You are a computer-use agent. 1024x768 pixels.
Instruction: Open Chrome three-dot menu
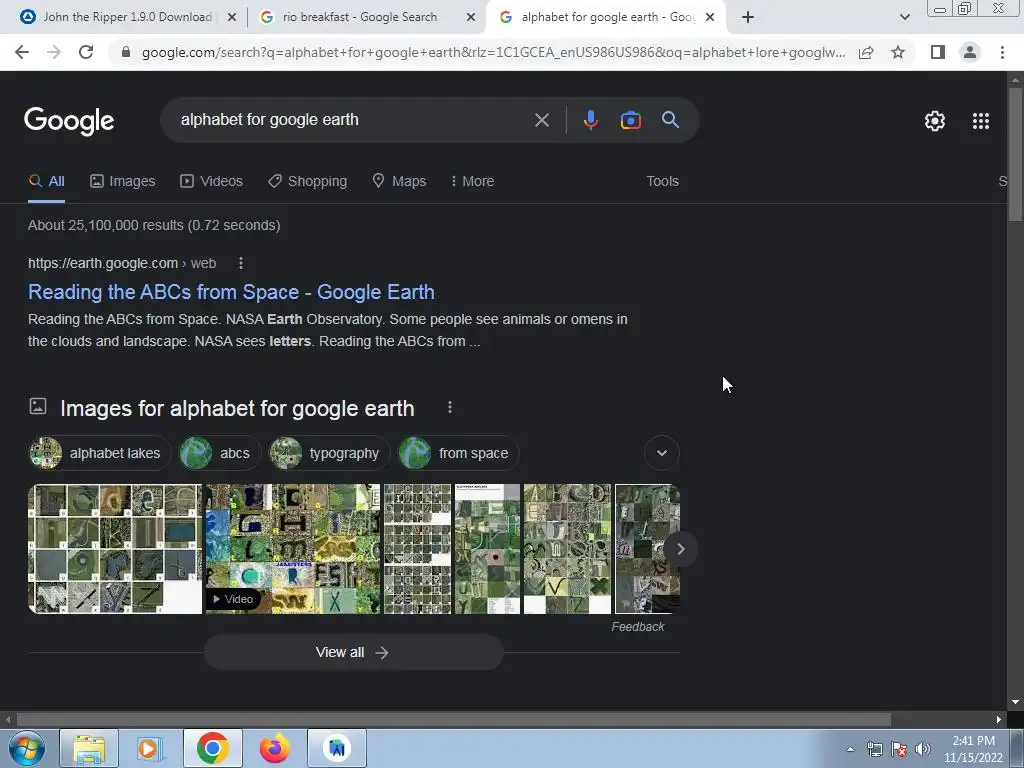point(1002,52)
